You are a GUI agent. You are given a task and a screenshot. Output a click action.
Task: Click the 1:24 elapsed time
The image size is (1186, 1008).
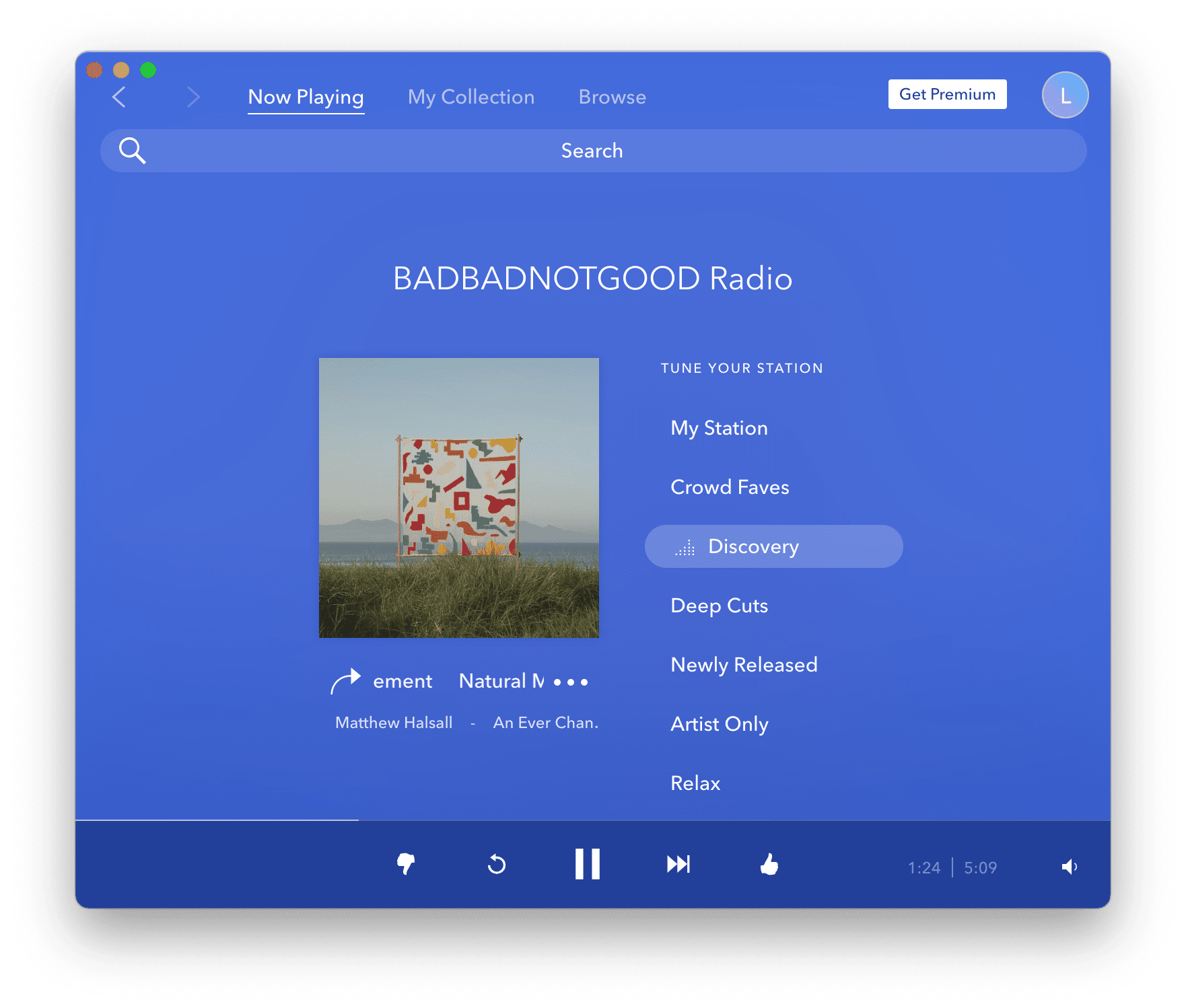[x=924, y=867]
